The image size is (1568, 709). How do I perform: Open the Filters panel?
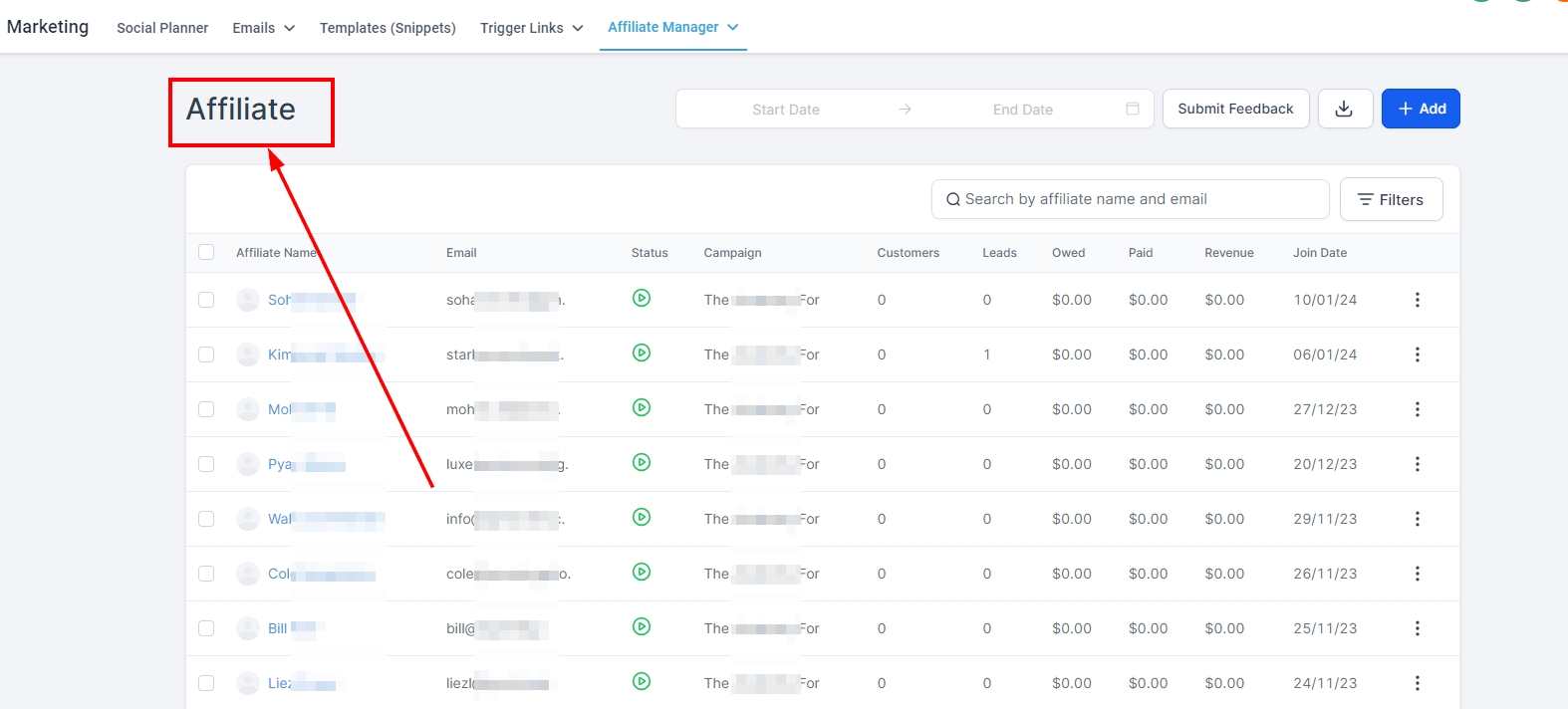[1391, 200]
